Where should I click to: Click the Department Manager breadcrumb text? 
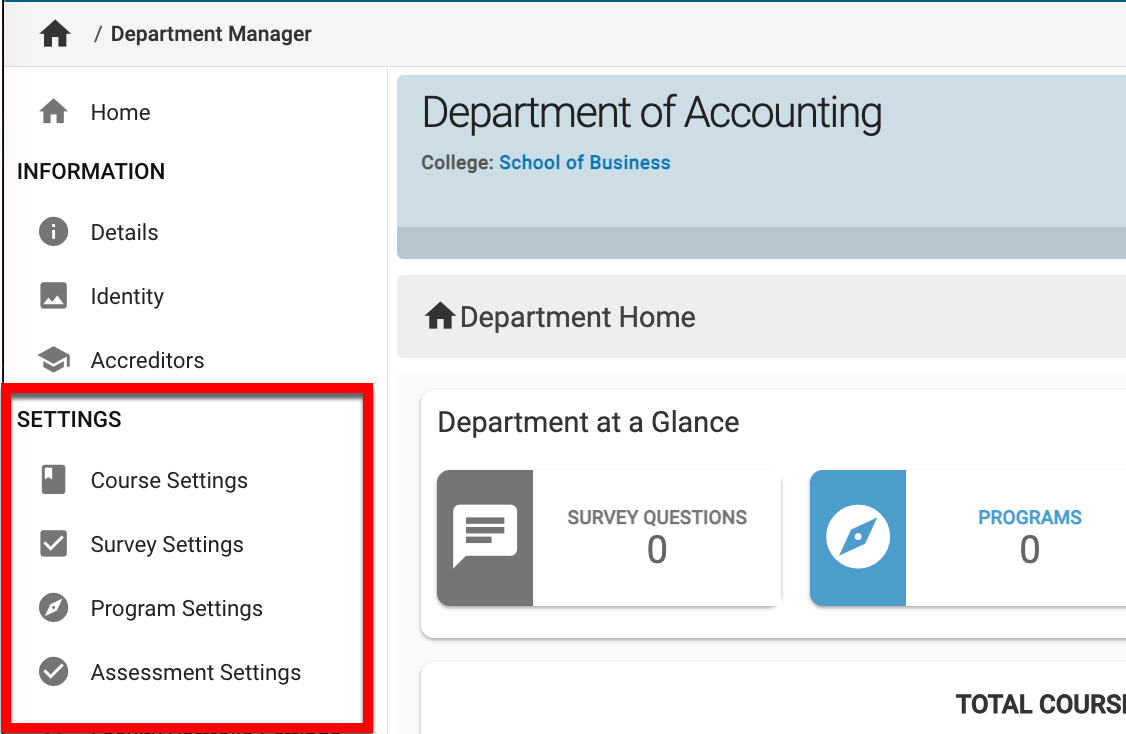[x=211, y=34]
